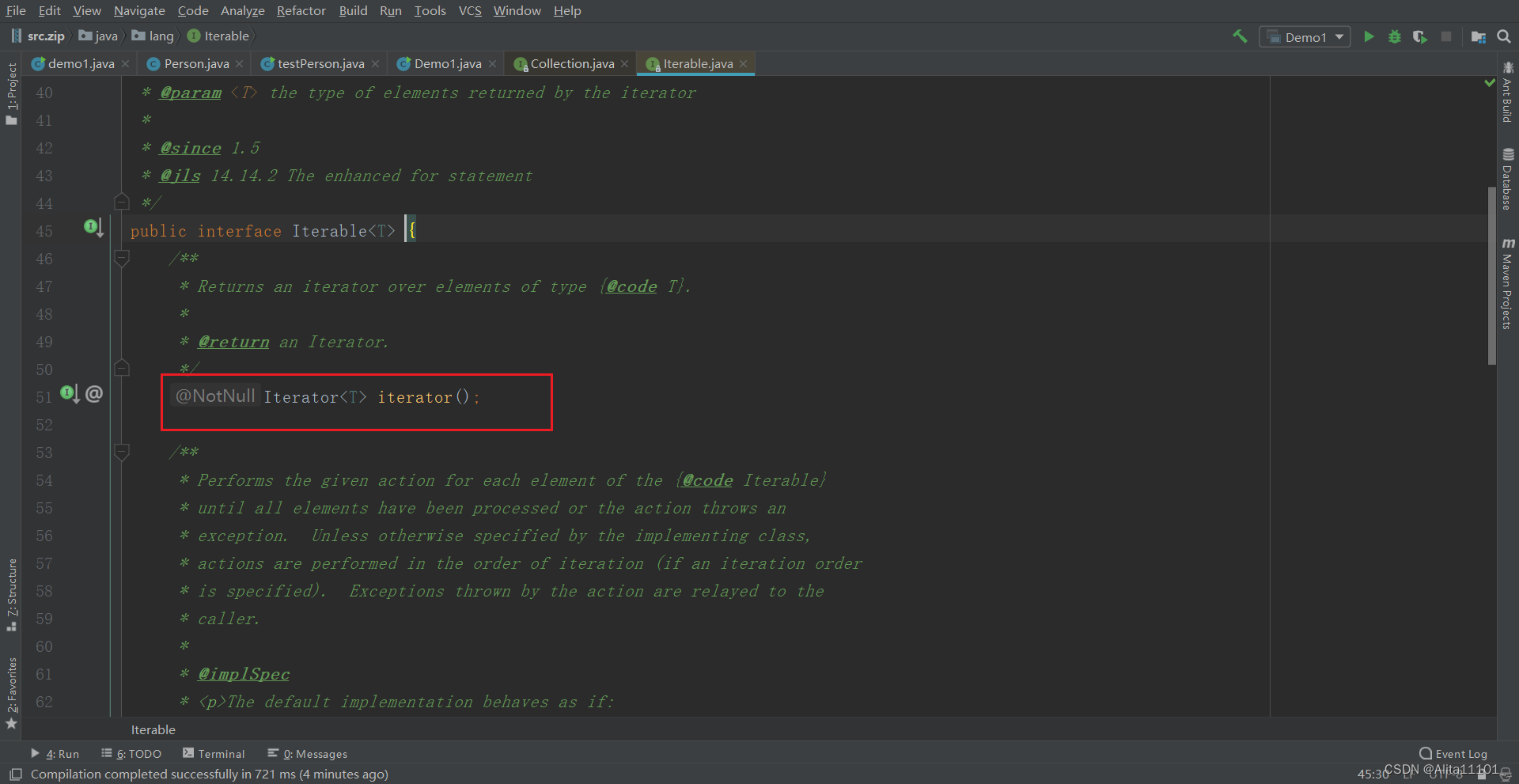The height and width of the screenshot is (784, 1519).
Task: Click lang breadcrumb in navigation bar
Action: (153, 36)
